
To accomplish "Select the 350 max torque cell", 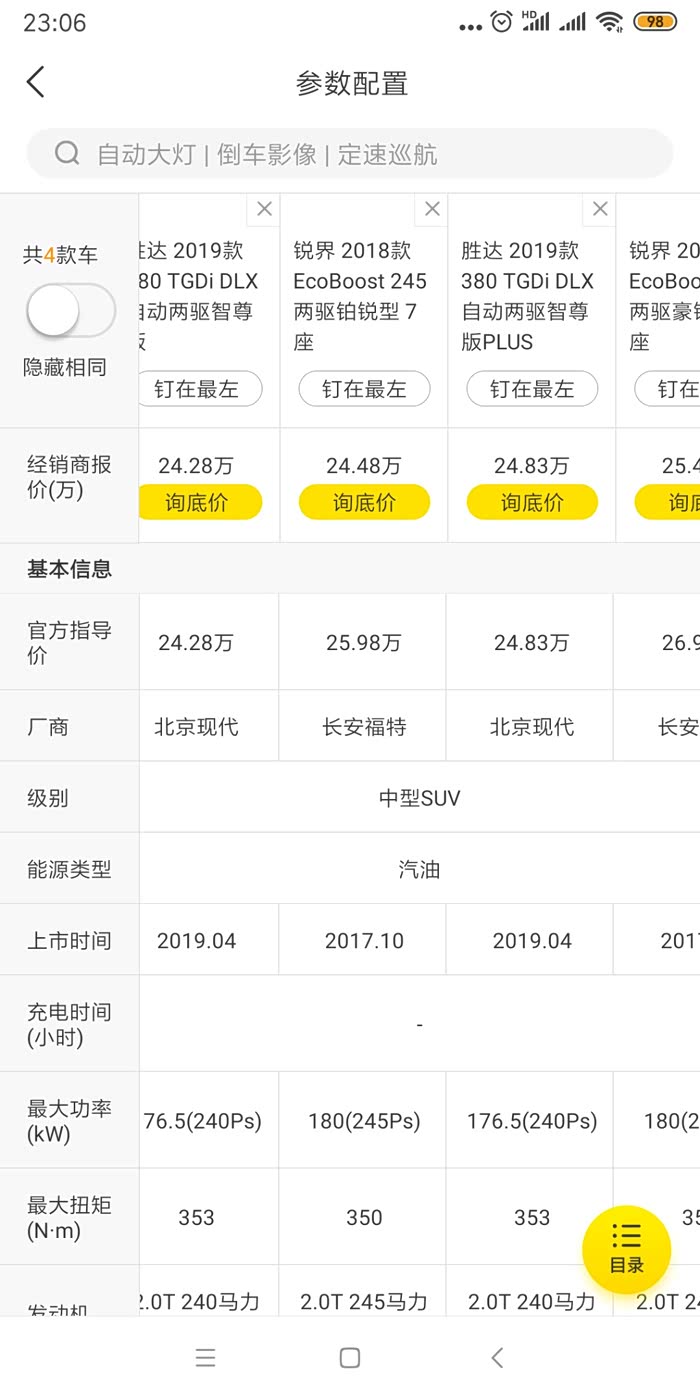I will point(364,1217).
